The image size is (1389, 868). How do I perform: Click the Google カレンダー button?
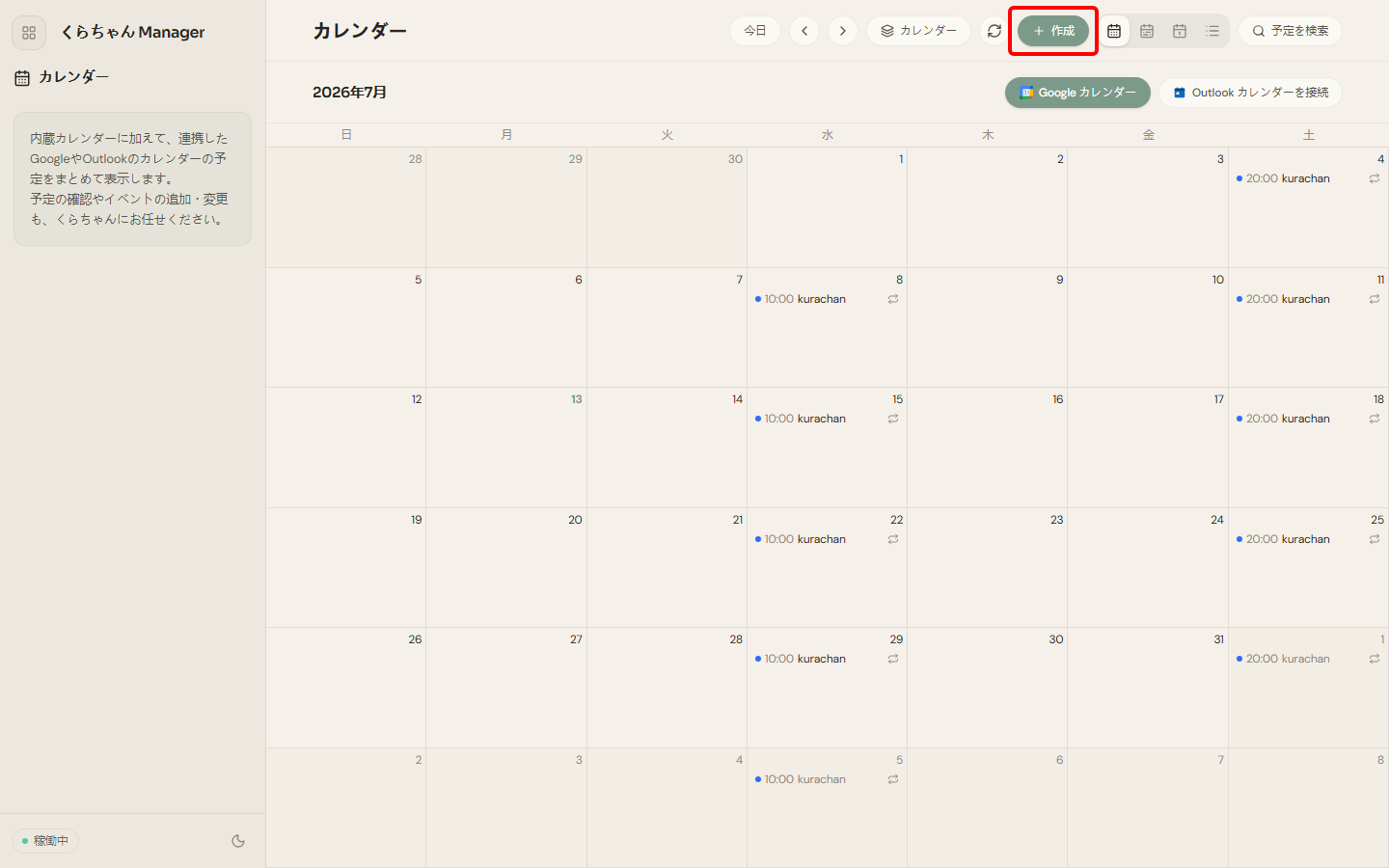click(x=1077, y=93)
